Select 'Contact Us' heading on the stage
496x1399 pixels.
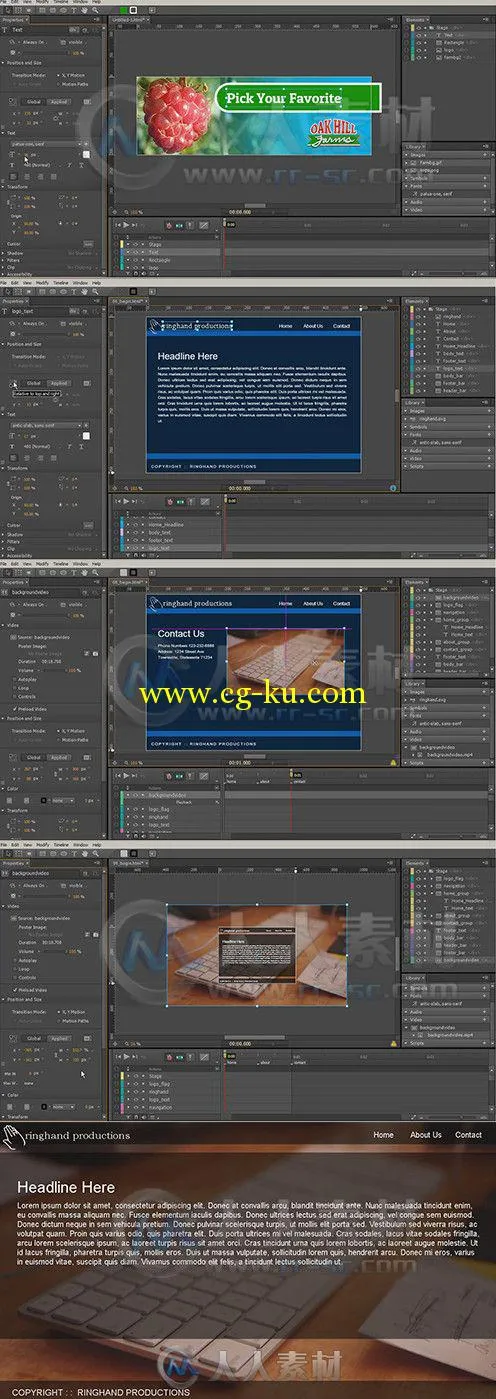(x=180, y=633)
